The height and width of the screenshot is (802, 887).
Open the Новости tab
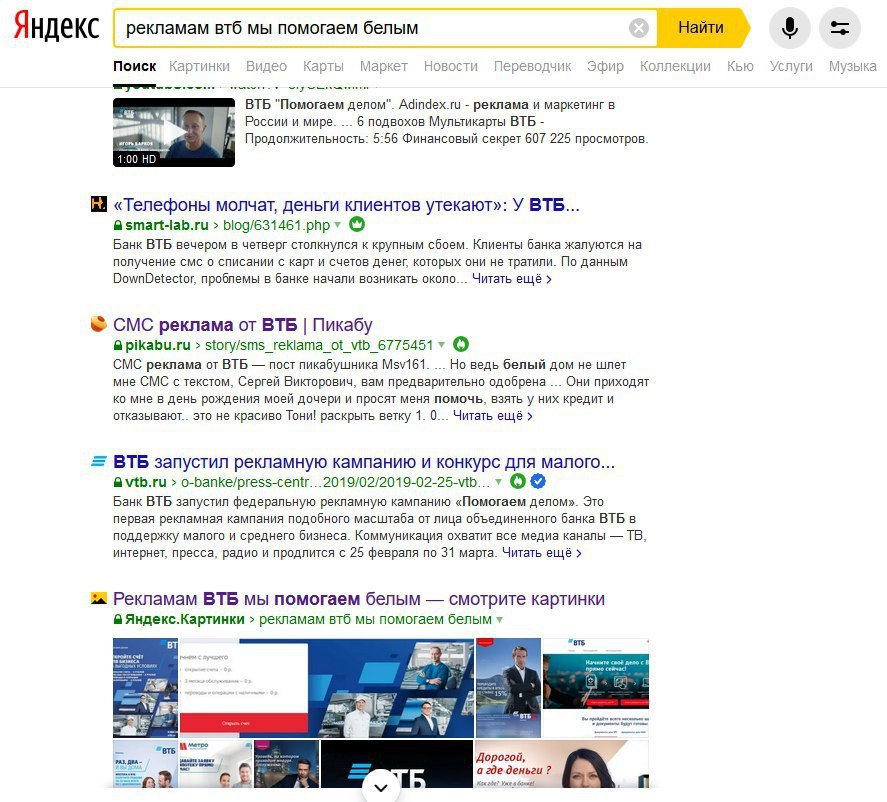click(x=450, y=66)
